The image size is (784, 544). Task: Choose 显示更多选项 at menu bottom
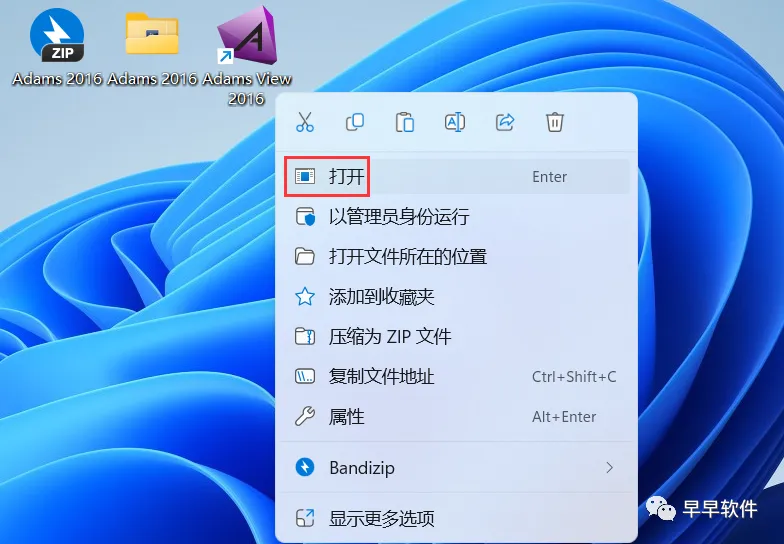click(456, 518)
